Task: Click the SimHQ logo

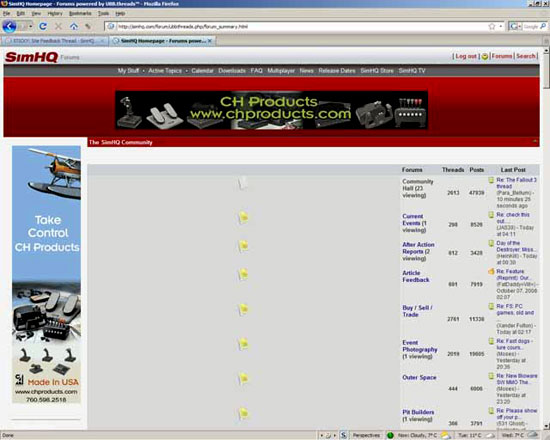Action: tap(31, 57)
